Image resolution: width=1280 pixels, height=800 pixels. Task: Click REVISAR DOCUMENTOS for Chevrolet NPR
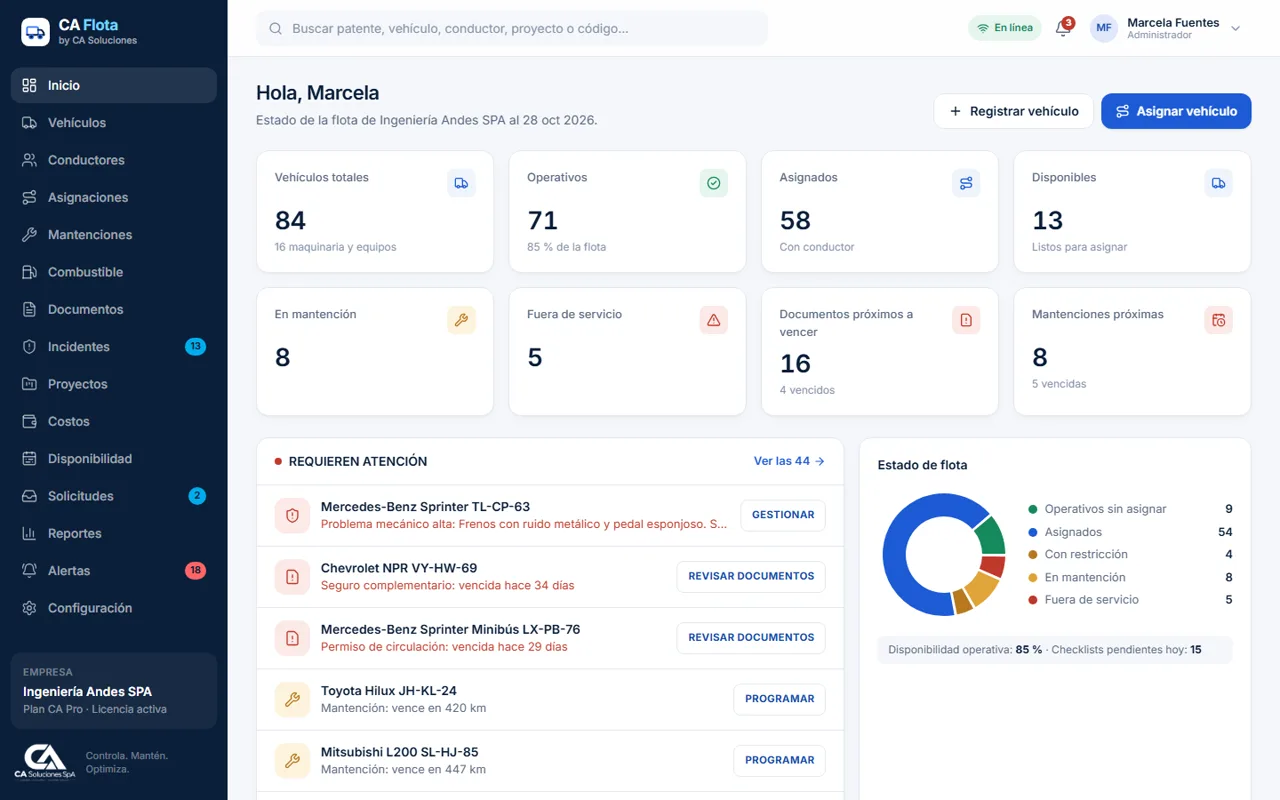[x=751, y=576]
